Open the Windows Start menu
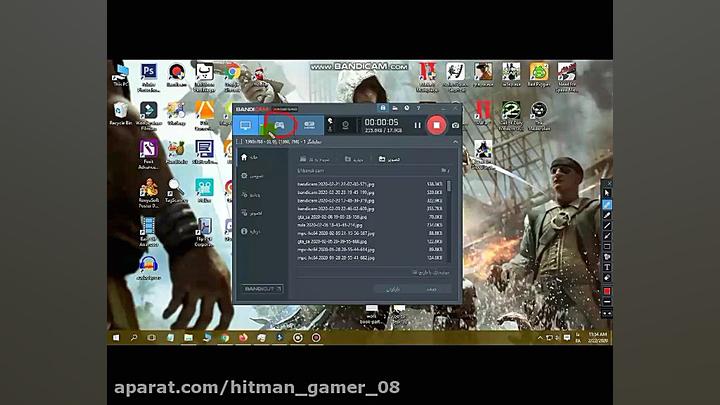This screenshot has width=720, height=405. coord(116,338)
